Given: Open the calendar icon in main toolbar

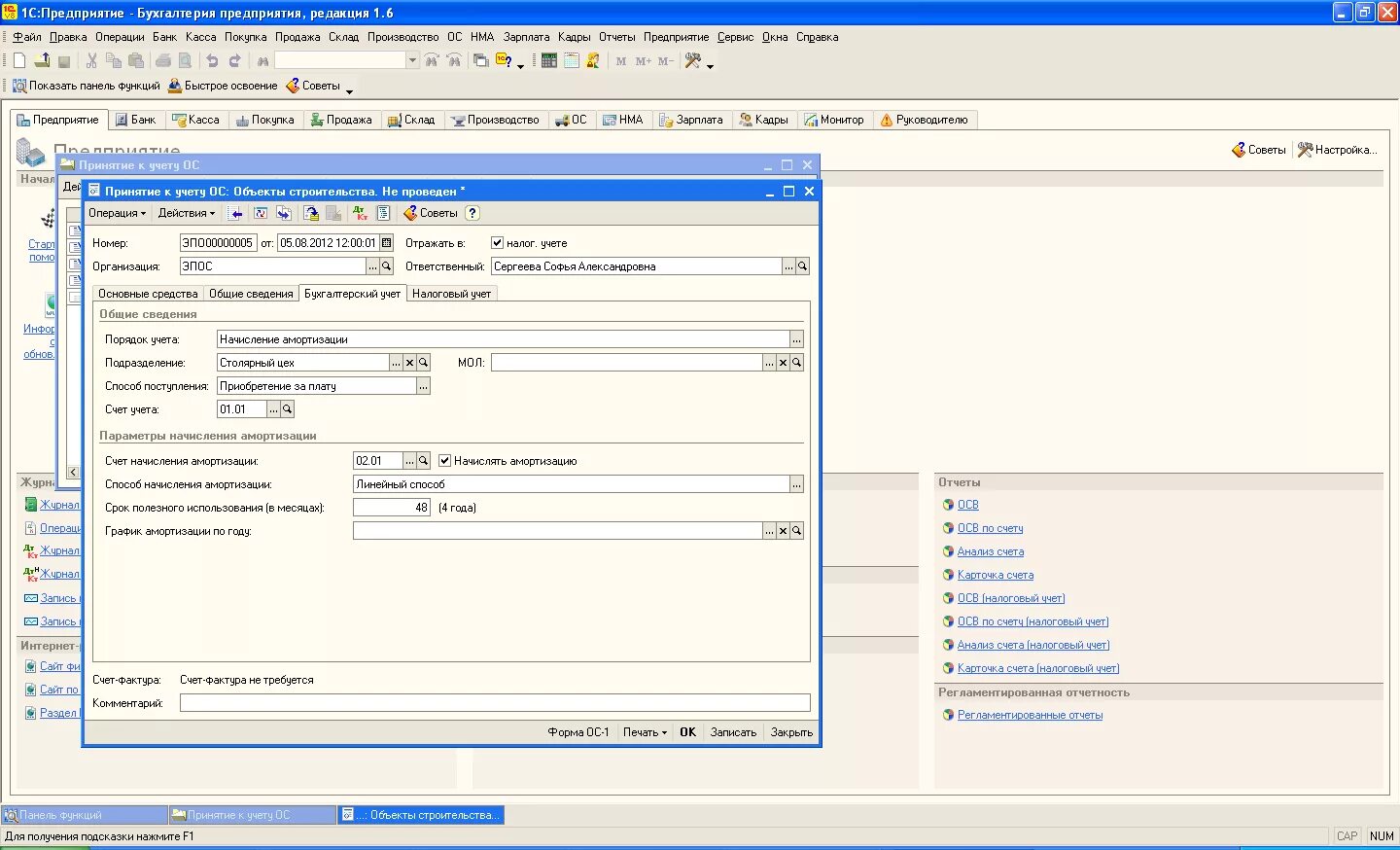Looking at the screenshot, I should click(572, 60).
